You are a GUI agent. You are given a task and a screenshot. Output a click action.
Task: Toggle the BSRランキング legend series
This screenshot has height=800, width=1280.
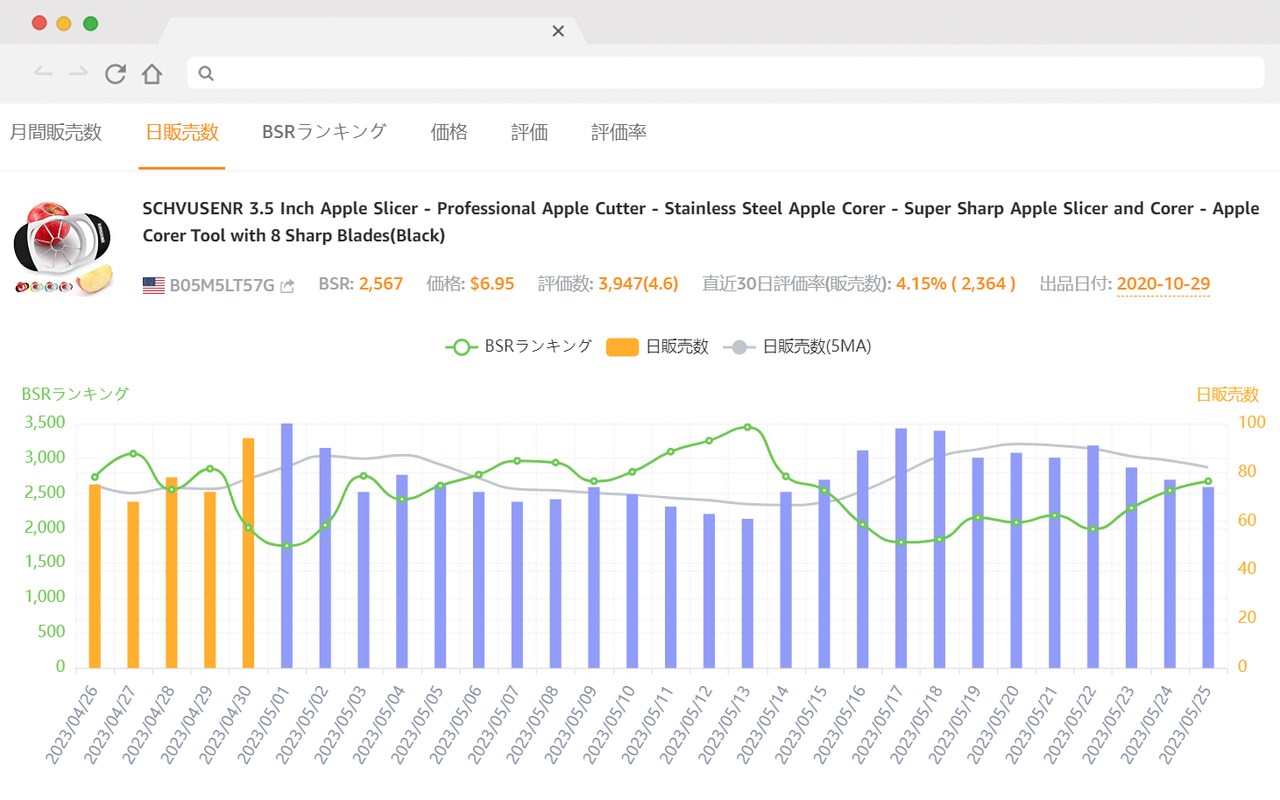pyautogui.click(x=519, y=347)
